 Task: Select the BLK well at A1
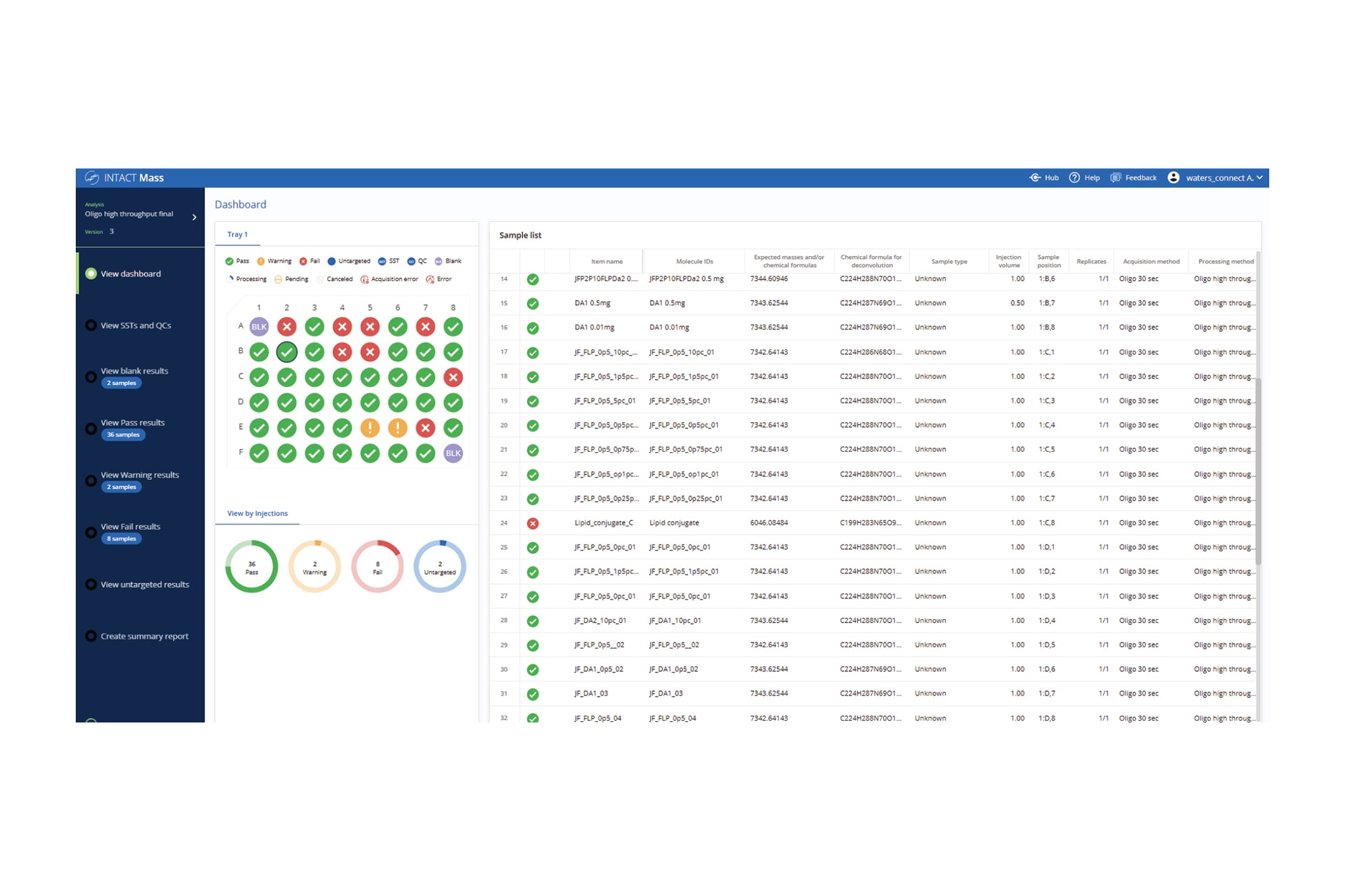[259, 327]
